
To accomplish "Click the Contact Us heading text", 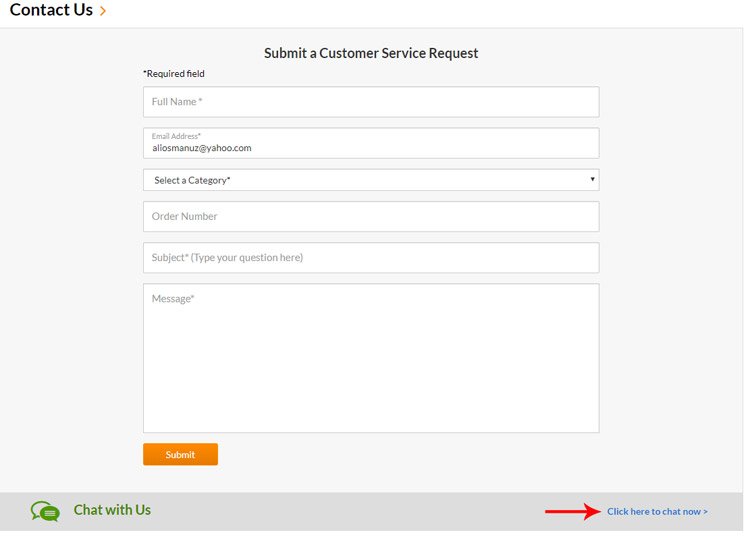I will pos(51,10).
